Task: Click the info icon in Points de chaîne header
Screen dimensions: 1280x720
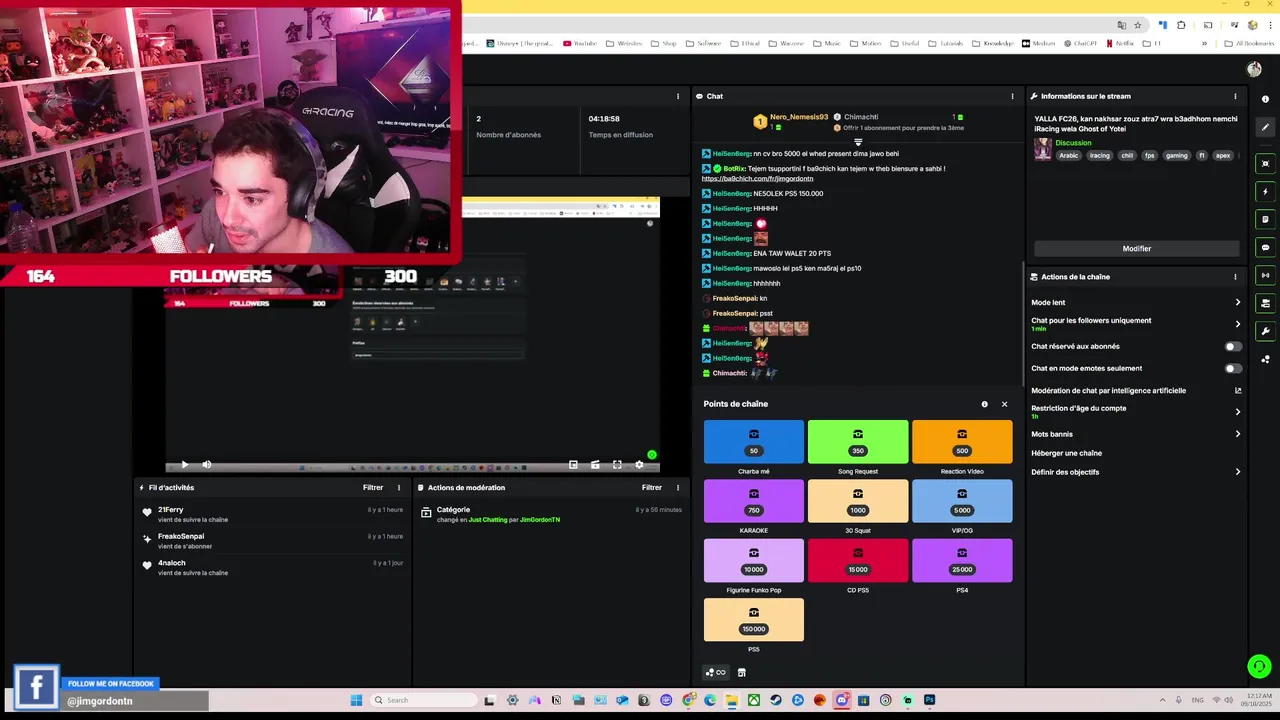Action: (984, 404)
